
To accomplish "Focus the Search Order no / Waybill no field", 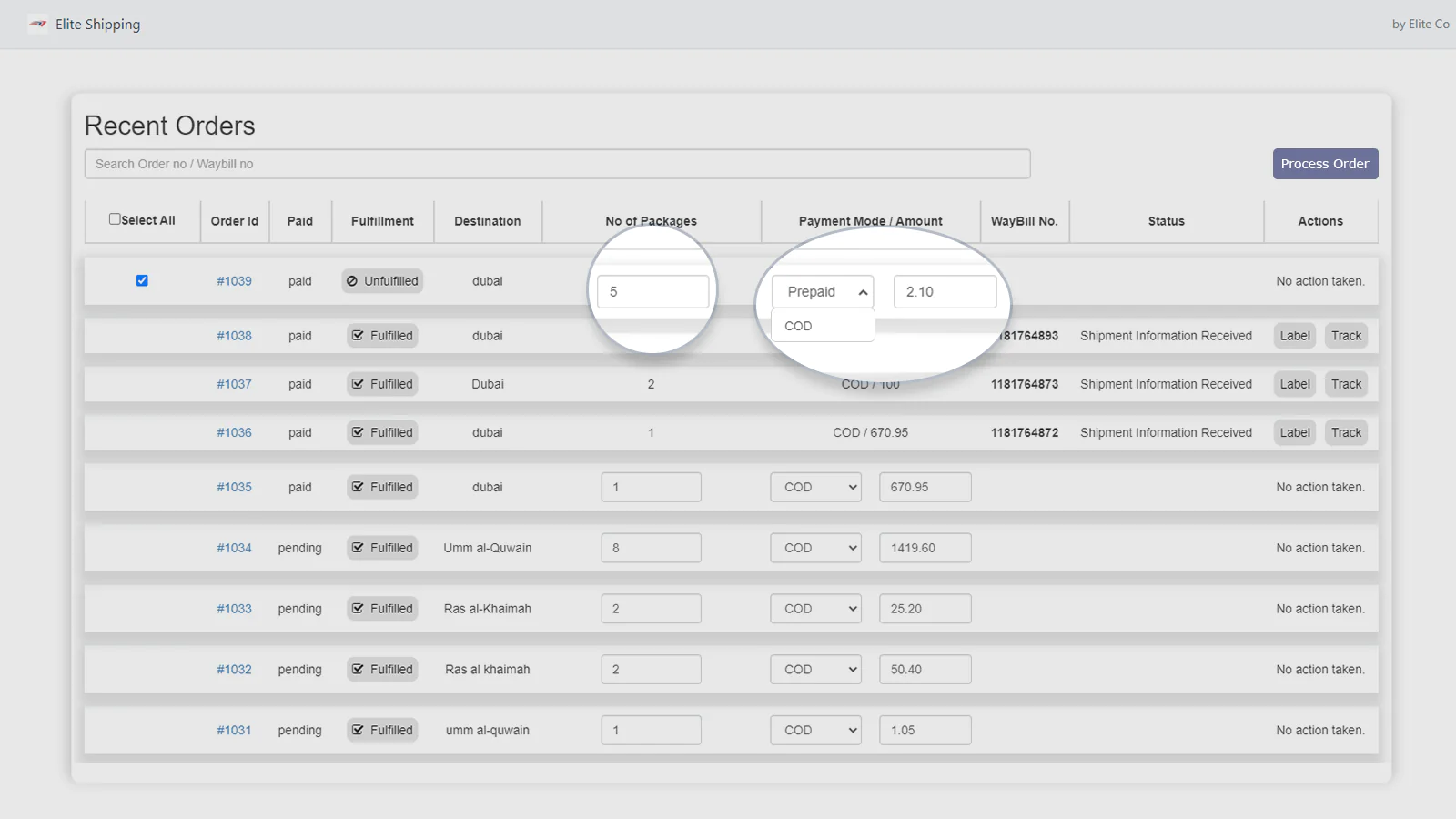I will tap(557, 164).
